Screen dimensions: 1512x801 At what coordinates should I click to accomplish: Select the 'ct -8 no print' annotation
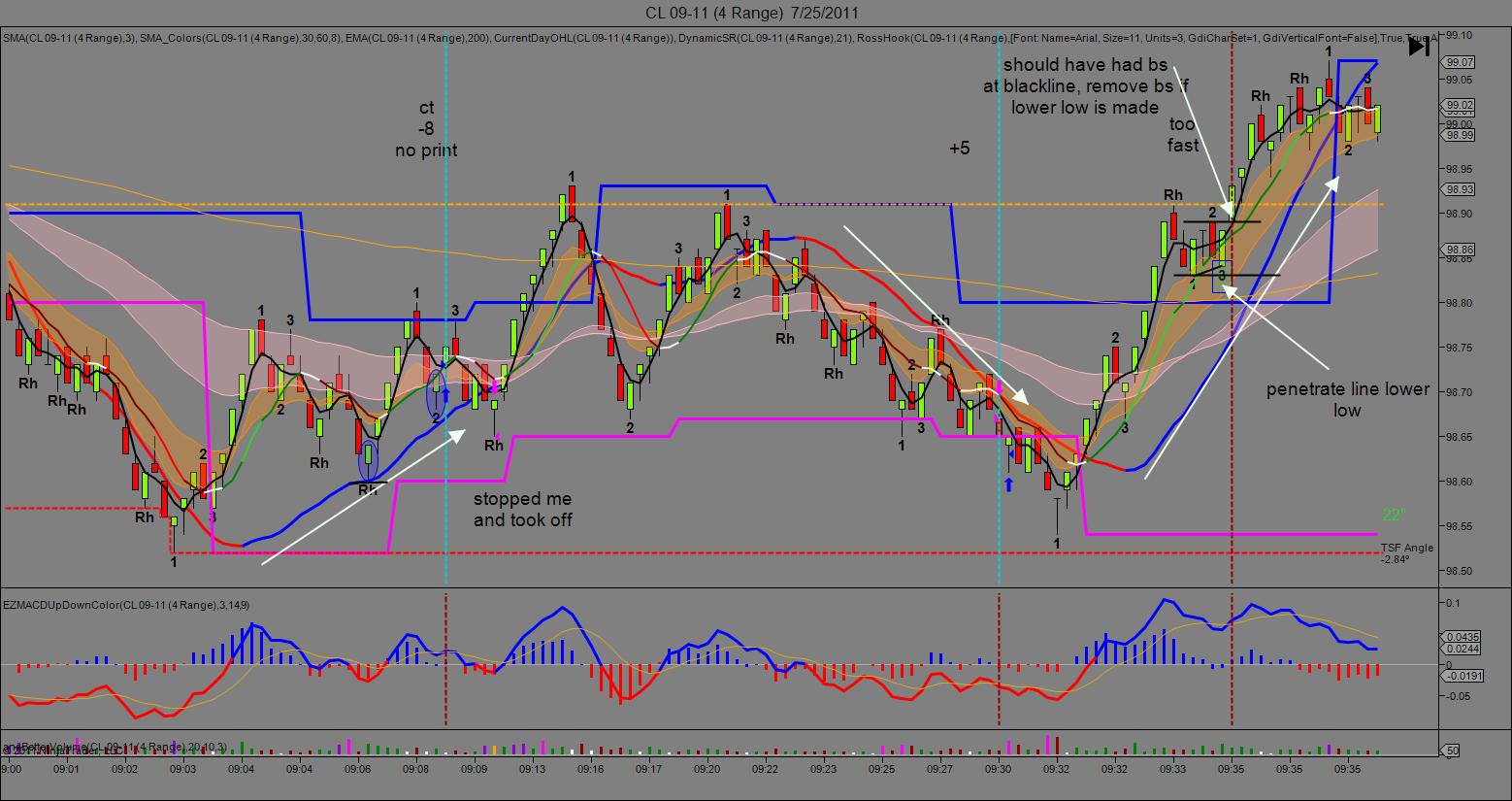tap(426, 129)
